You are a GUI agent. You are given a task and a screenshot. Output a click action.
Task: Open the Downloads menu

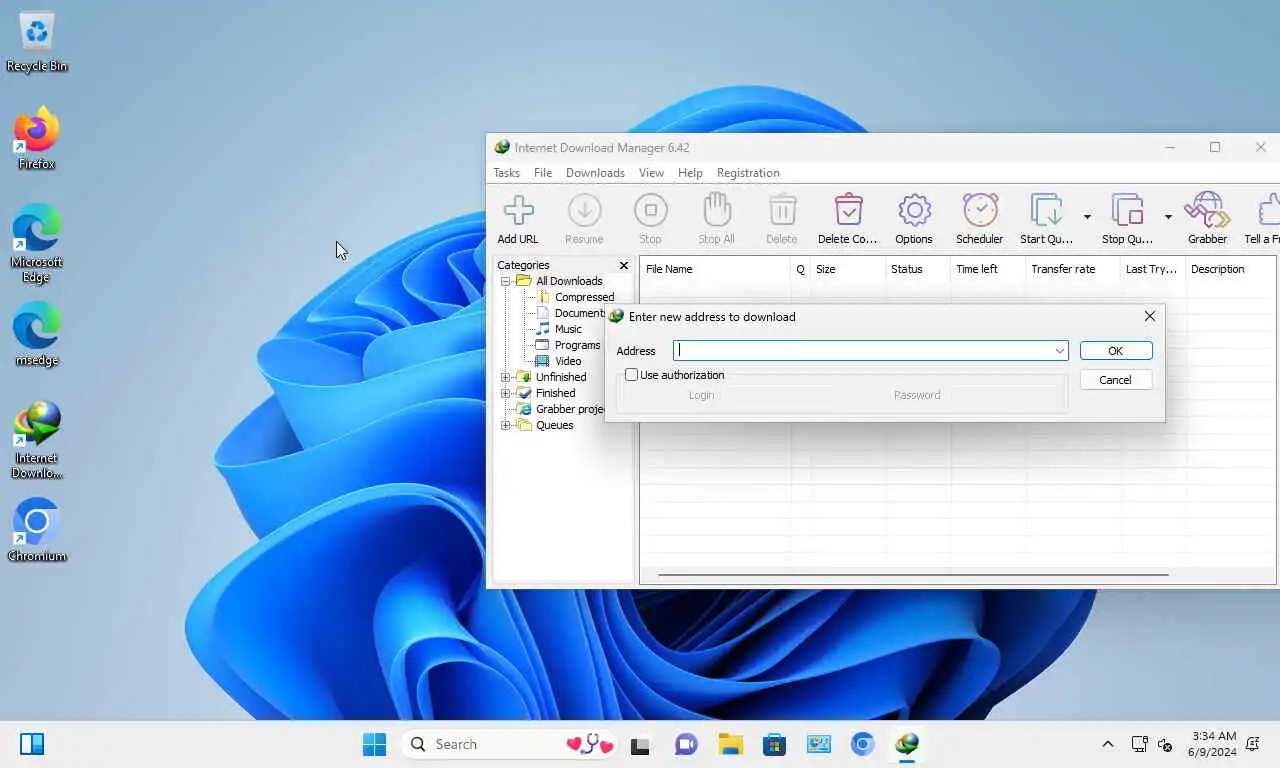[595, 173]
